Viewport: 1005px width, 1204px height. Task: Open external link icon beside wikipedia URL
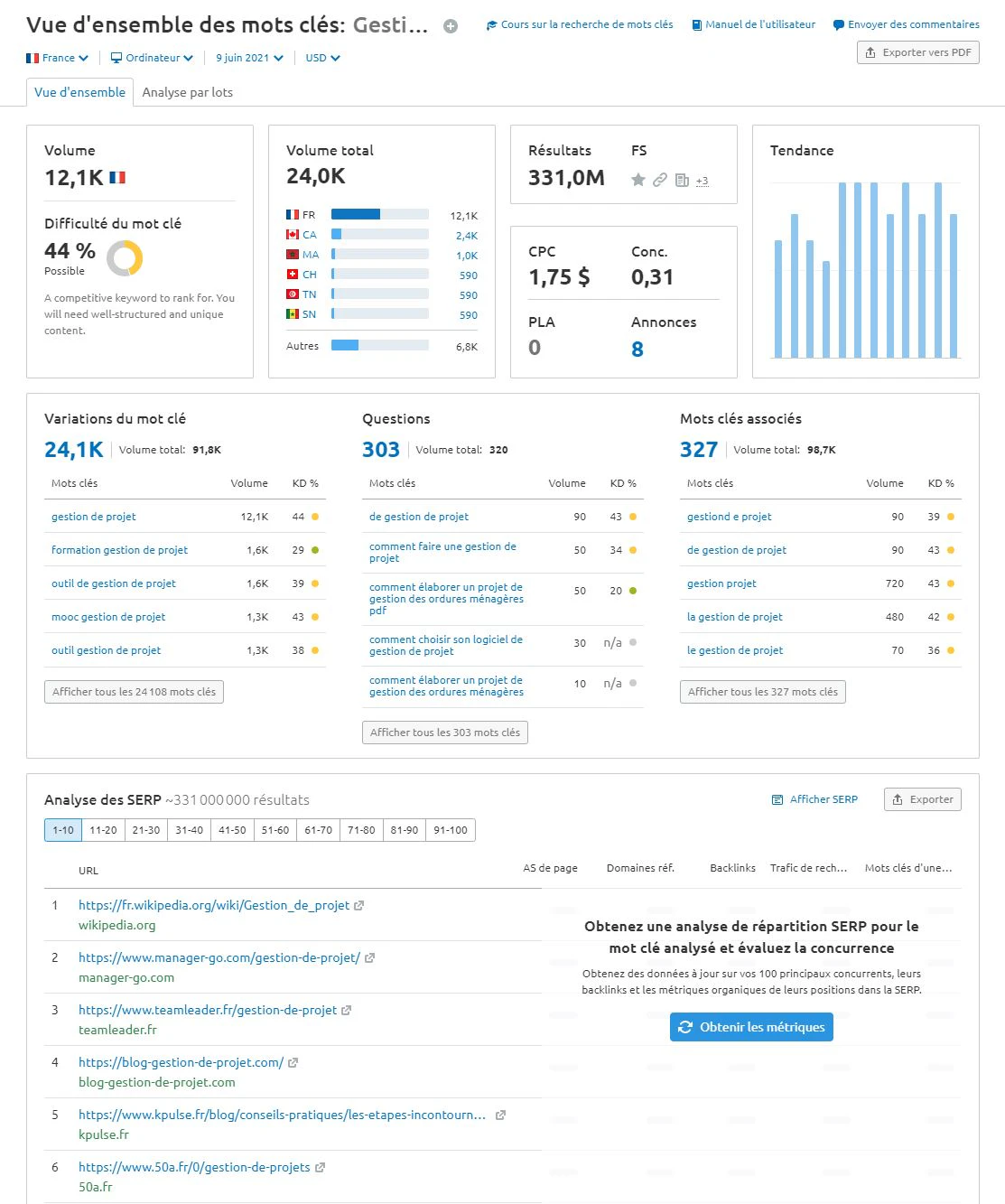pos(358,905)
